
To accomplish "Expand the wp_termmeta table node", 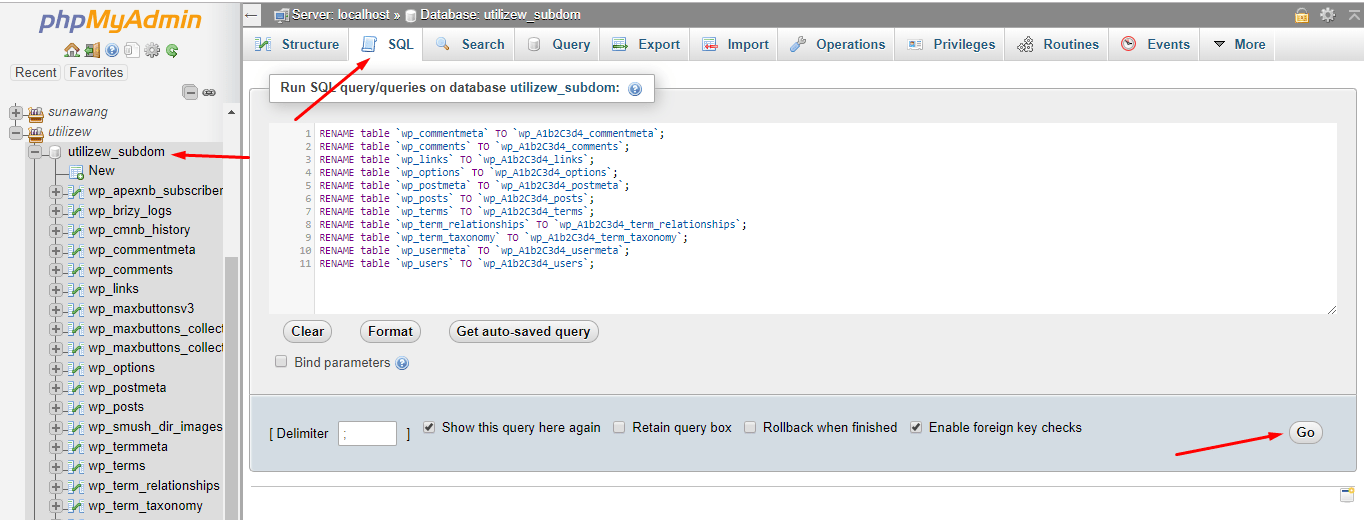I will click(56, 446).
